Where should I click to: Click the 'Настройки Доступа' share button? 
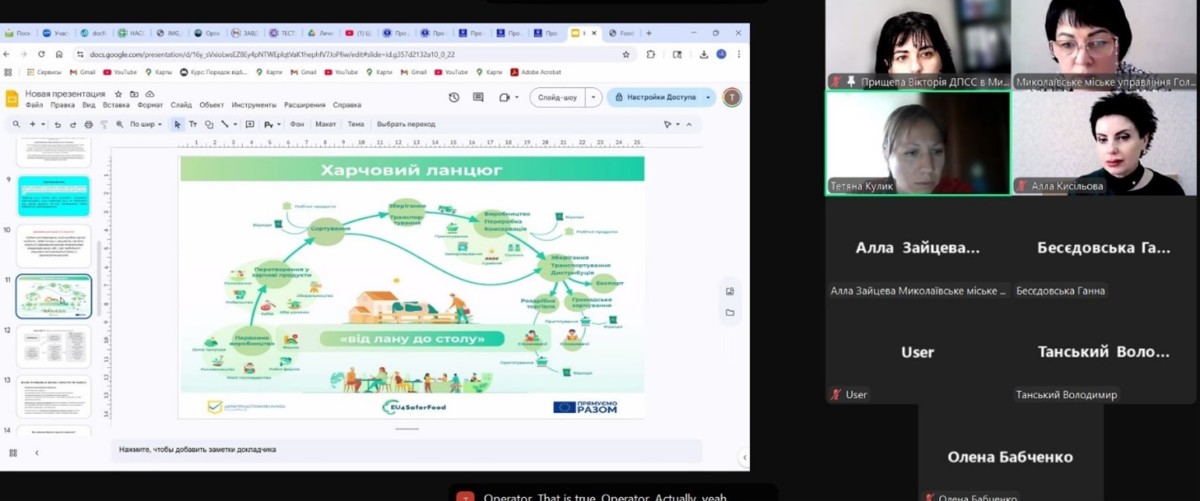[x=657, y=97]
